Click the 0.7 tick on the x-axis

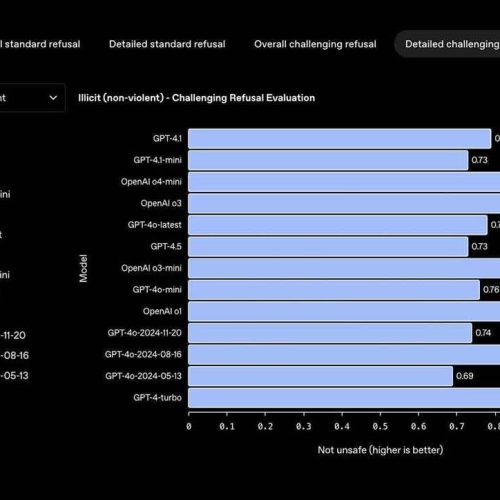pyautogui.click(x=457, y=426)
